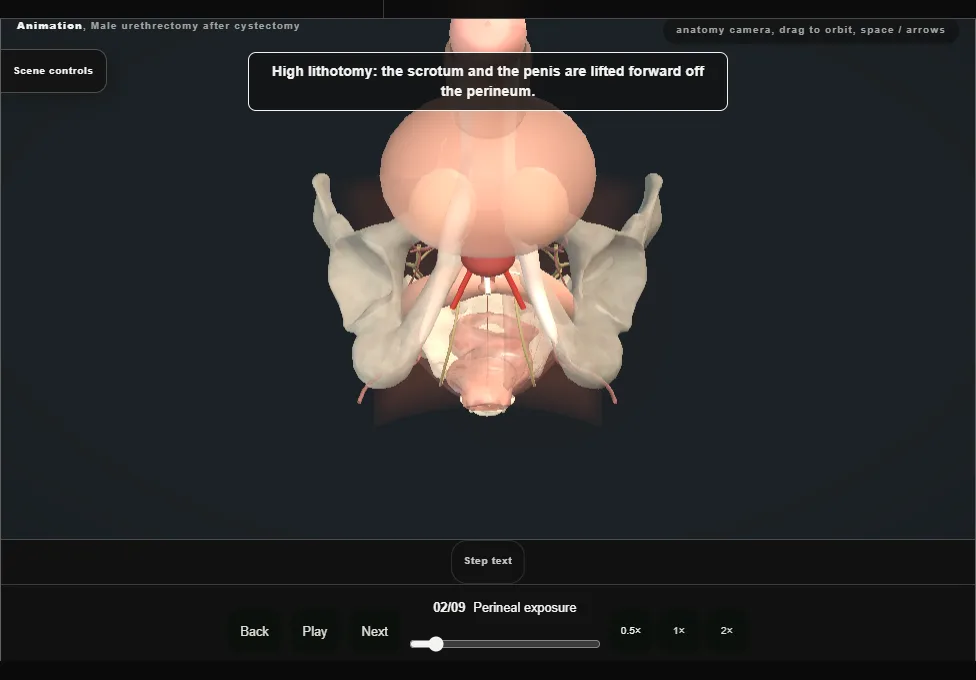Click the red bulb structure in the 3D model
Image resolution: width=976 pixels, height=680 pixels.
(488, 266)
